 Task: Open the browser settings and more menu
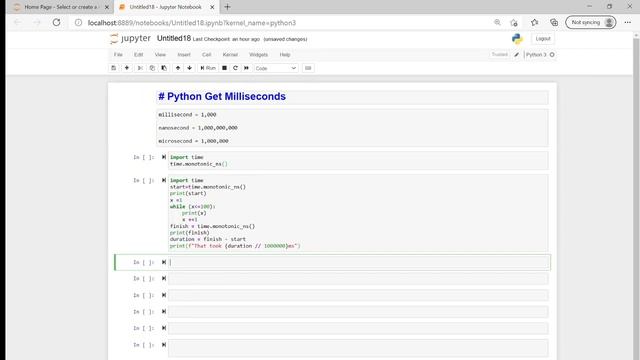pyautogui.click(x=627, y=23)
